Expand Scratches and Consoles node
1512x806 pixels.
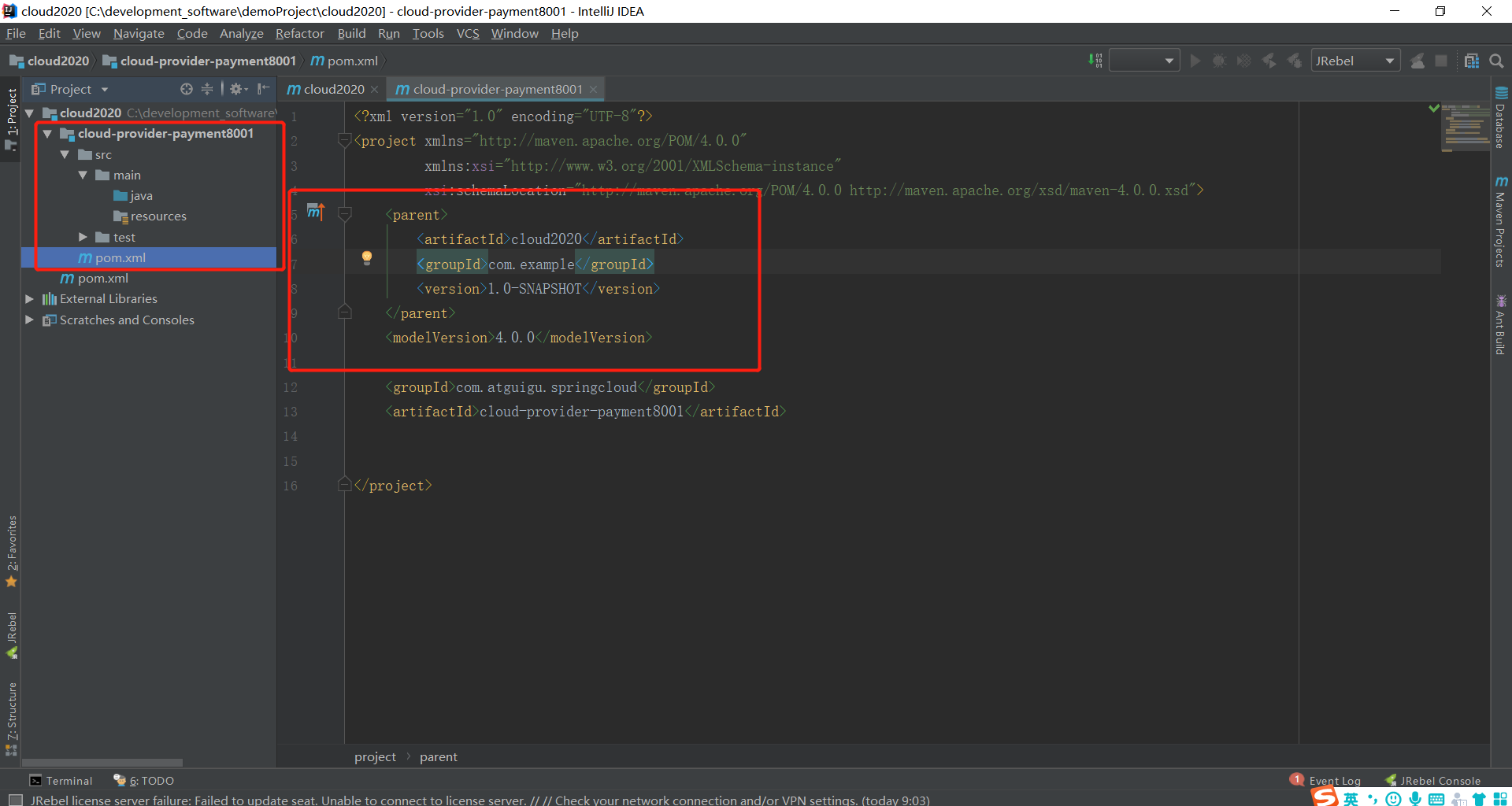pos(29,320)
